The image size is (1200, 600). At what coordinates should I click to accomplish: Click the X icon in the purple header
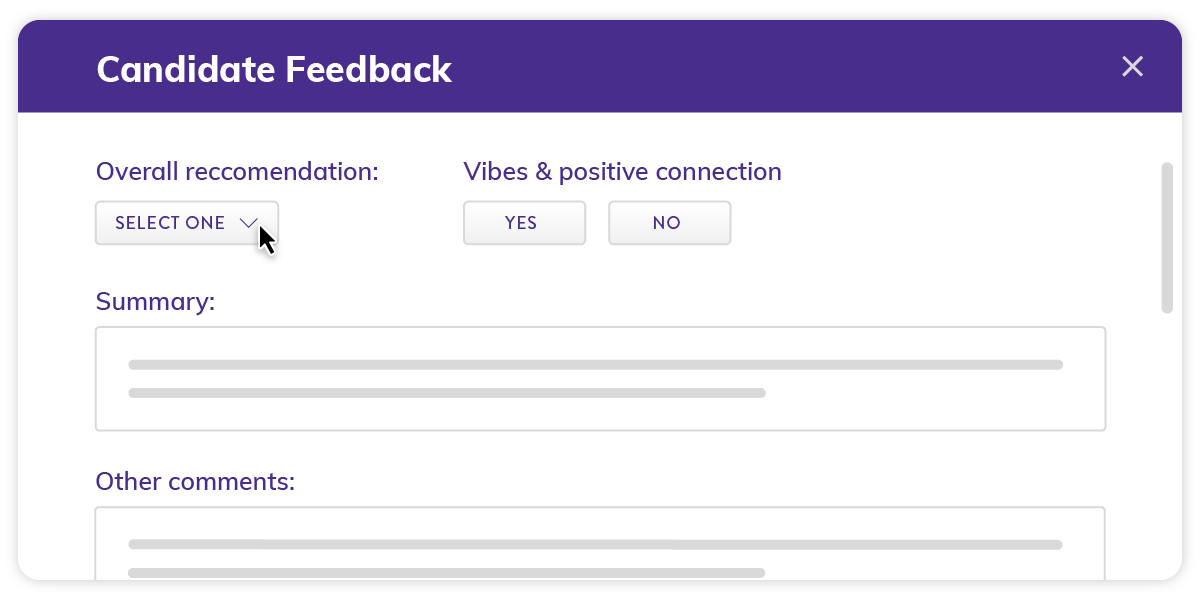coord(1132,66)
